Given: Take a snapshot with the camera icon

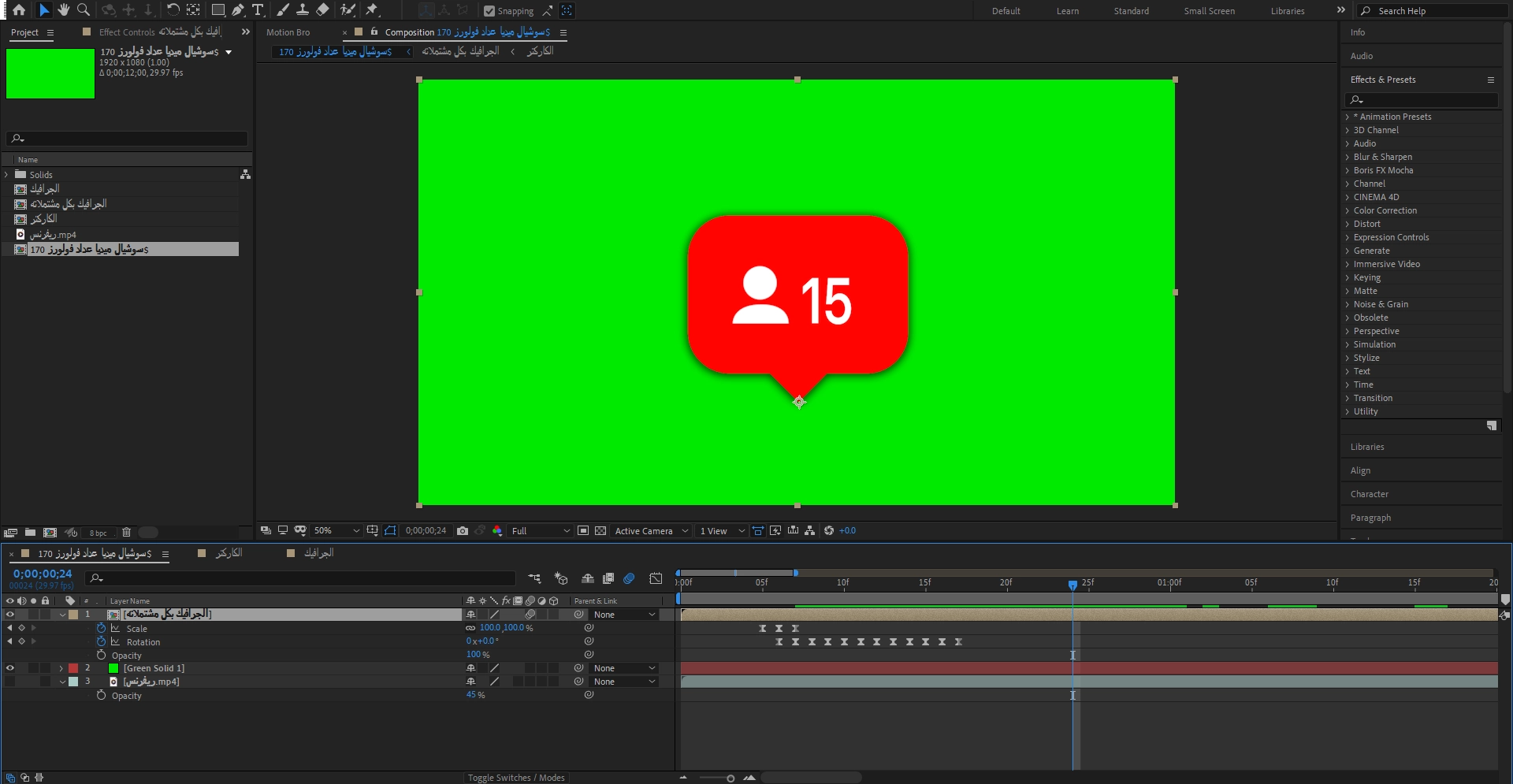Looking at the screenshot, I should coord(463,531).
